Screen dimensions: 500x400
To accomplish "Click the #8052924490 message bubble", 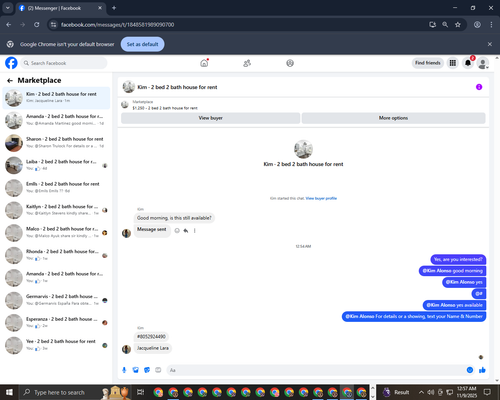I will [151, 337].
